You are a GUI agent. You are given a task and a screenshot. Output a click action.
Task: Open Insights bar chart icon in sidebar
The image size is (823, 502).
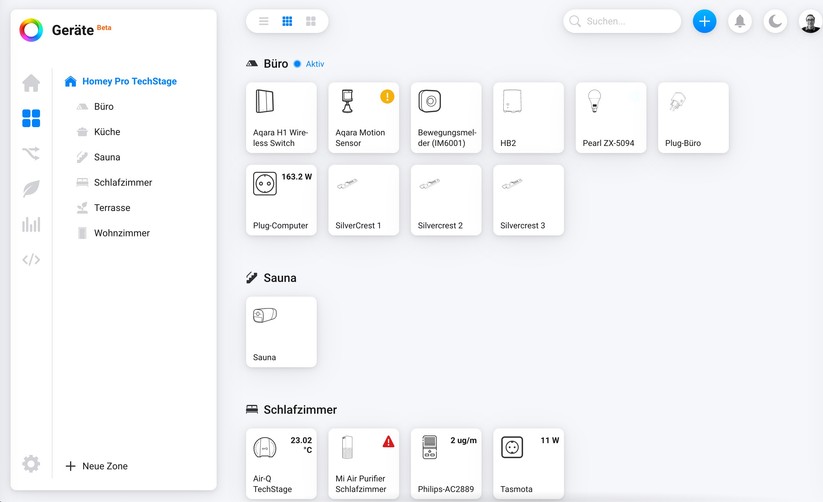pyautogui.click(x=31, y=225)
